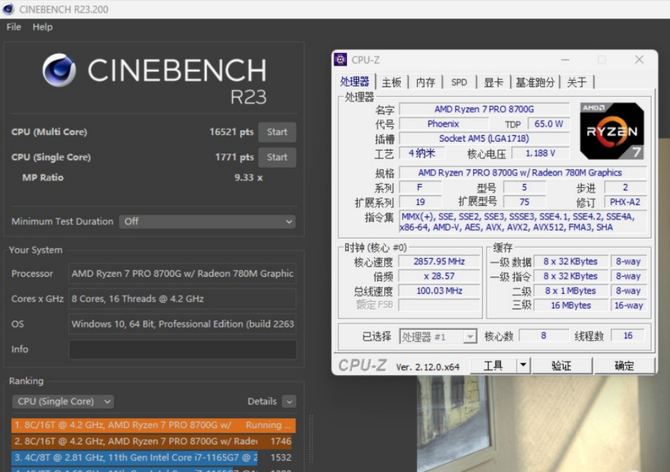Close the CPU-Z window
This screenshot has height=472, width=670.
[x=639, y=59]
